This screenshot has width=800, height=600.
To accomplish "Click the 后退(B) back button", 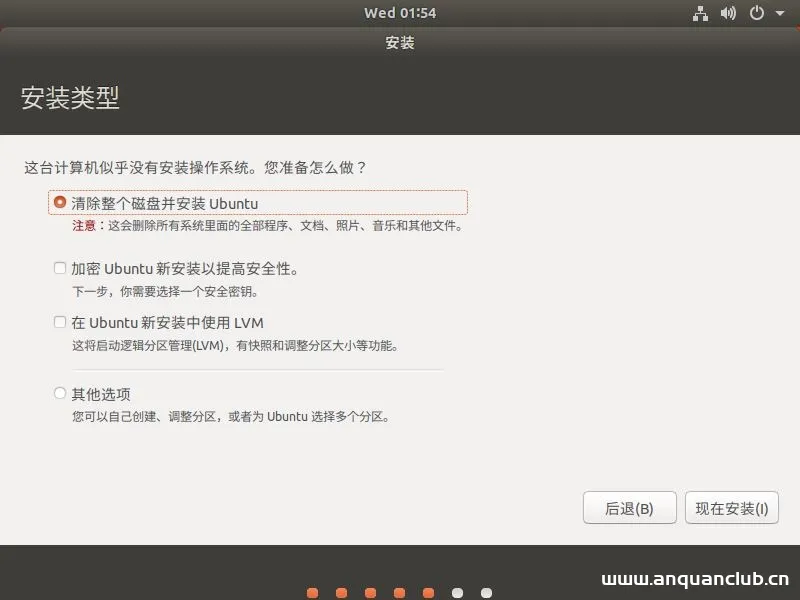I will point(630,508).
